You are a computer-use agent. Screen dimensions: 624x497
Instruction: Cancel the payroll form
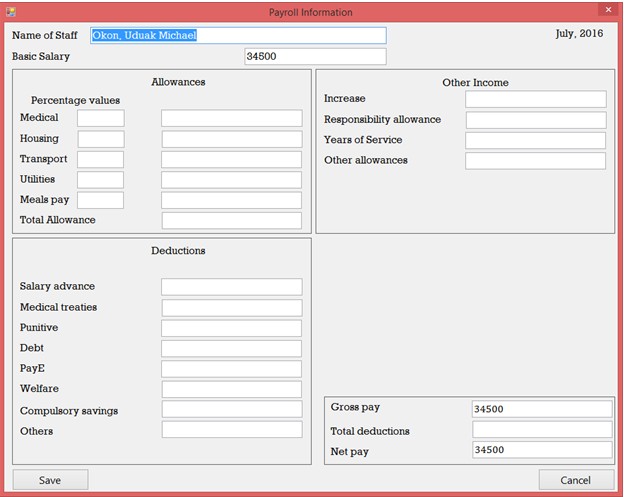(x=576, y=480)
